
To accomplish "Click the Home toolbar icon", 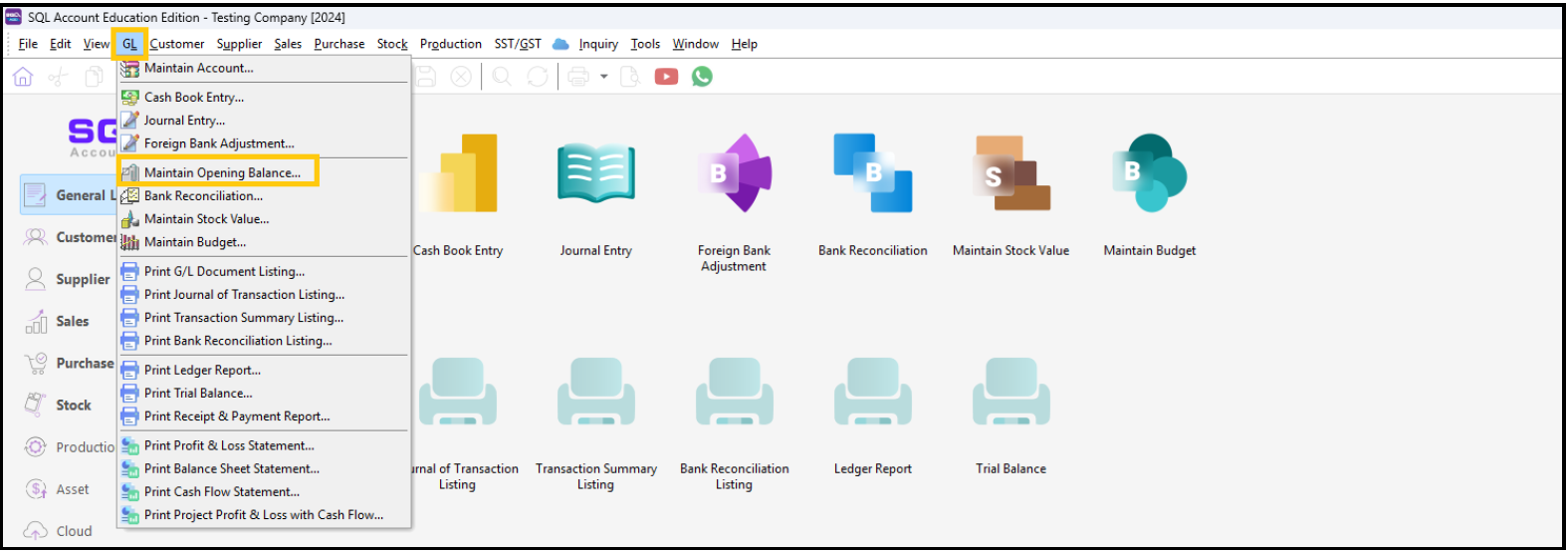I will coord(23,77).
